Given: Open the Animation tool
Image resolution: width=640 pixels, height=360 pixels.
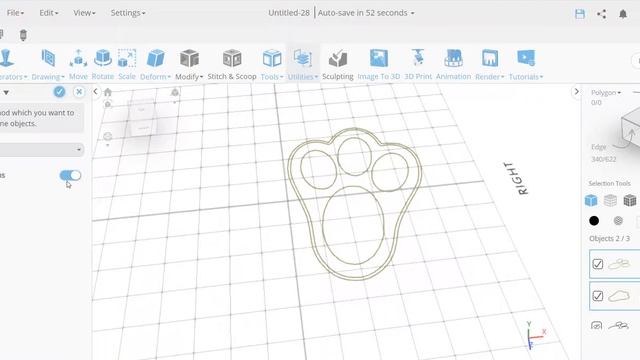Looking at the screenshot, I should [x=453, y=64].
